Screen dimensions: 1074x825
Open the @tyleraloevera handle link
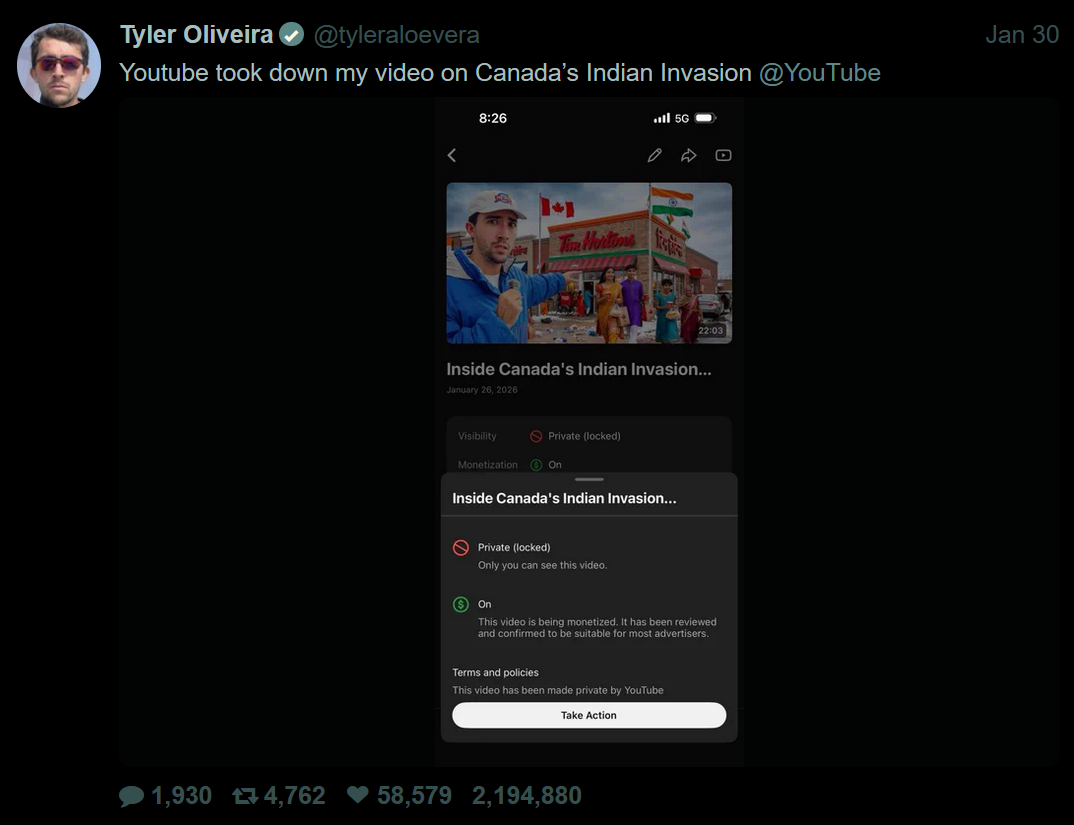396,35
